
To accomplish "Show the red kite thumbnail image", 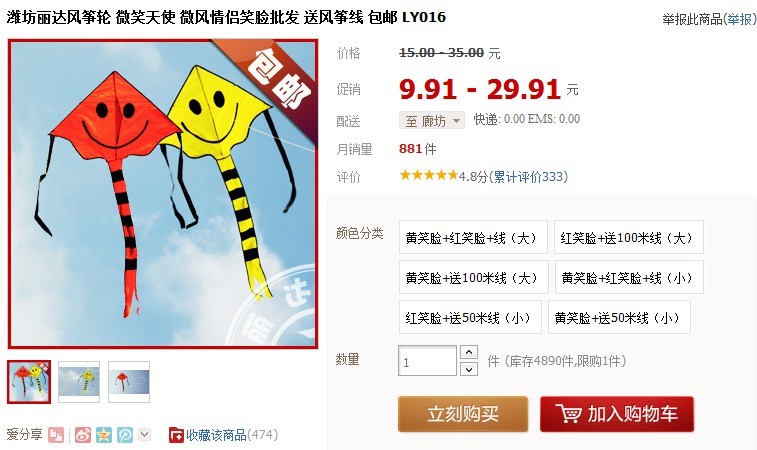I will (129, 381).
